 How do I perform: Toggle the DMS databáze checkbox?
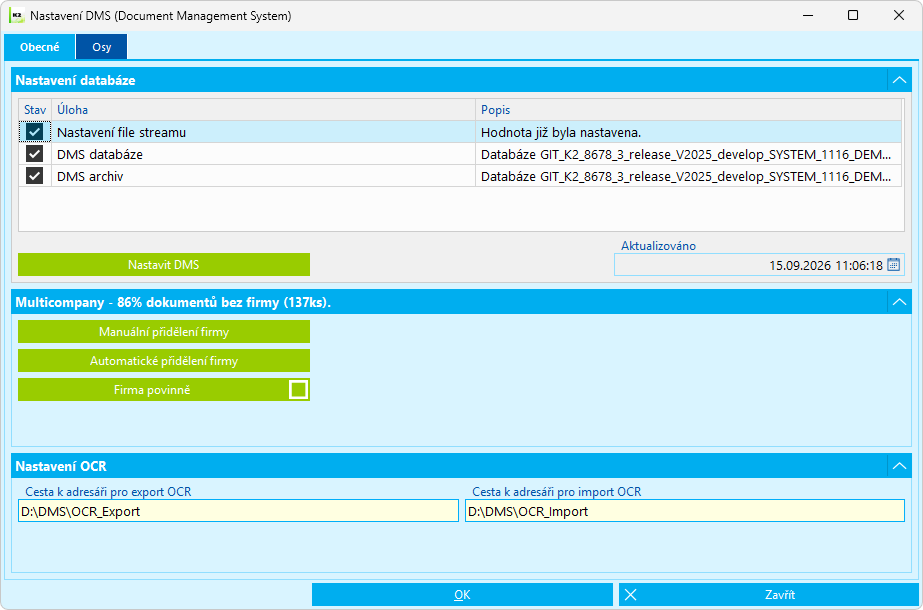click(35, 154)
